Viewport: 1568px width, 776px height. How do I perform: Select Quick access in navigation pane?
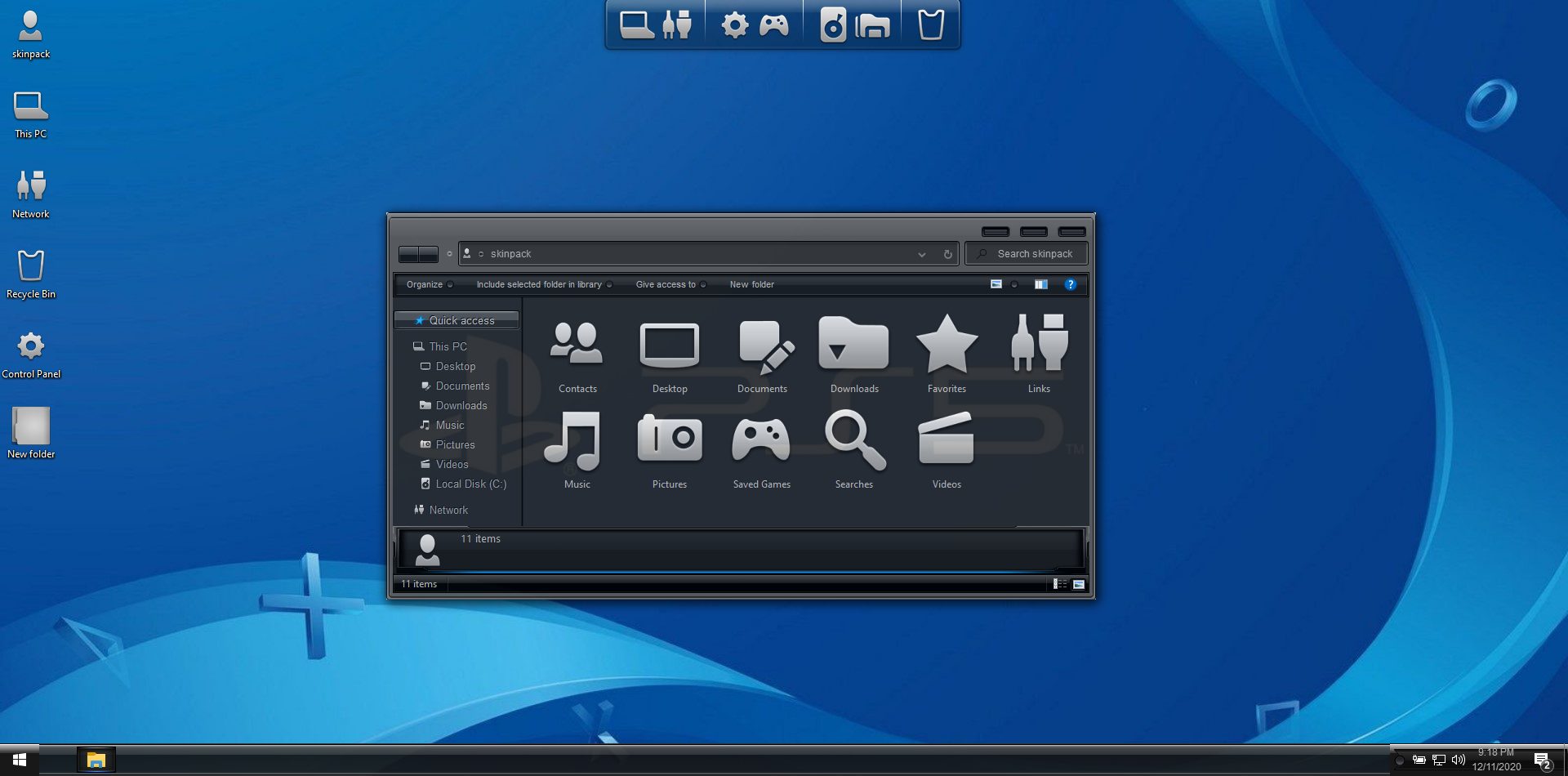click(x=461, y=320)
